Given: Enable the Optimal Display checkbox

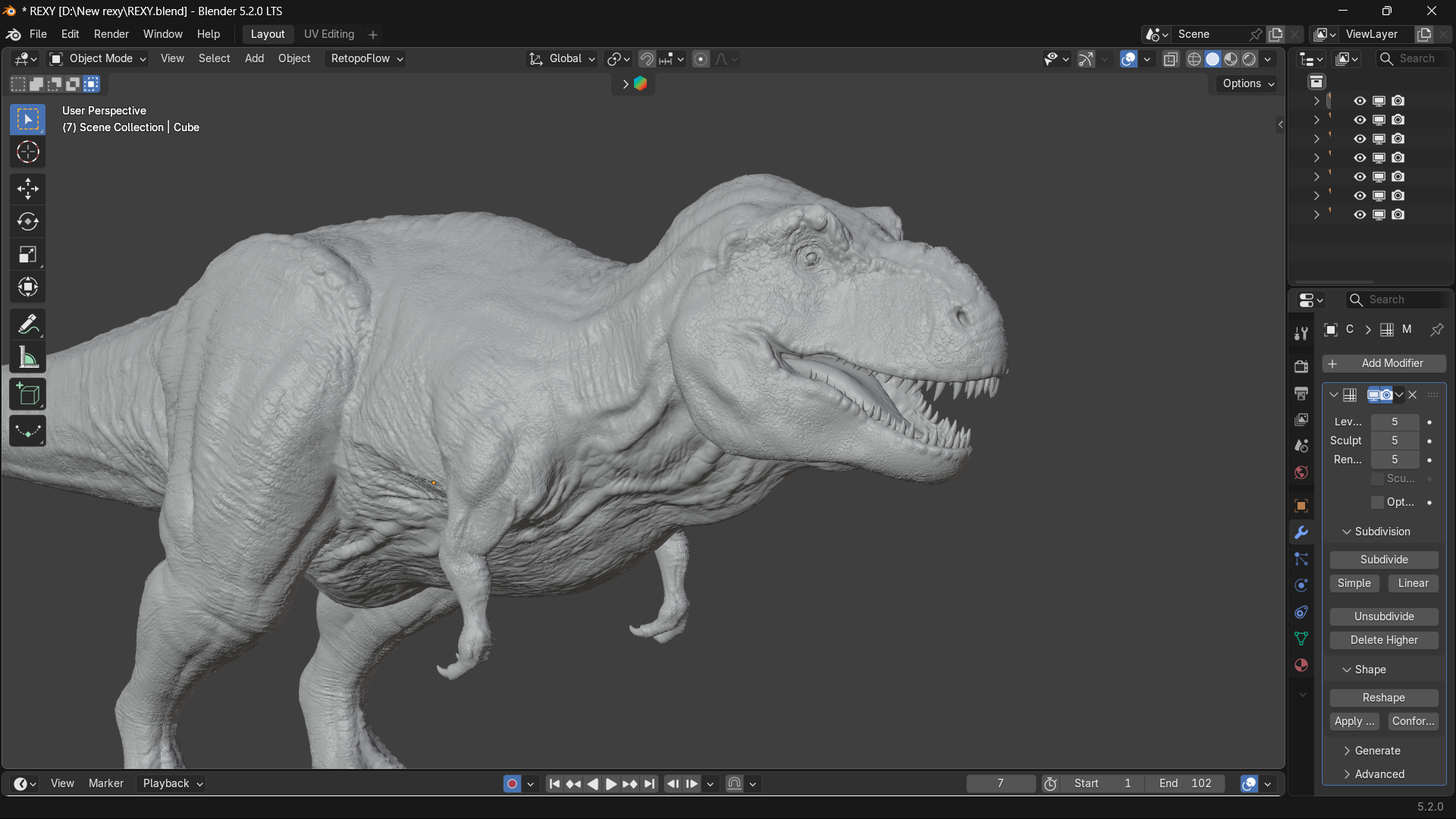Looking at the screenshot, I should [x=1378, y=502].
